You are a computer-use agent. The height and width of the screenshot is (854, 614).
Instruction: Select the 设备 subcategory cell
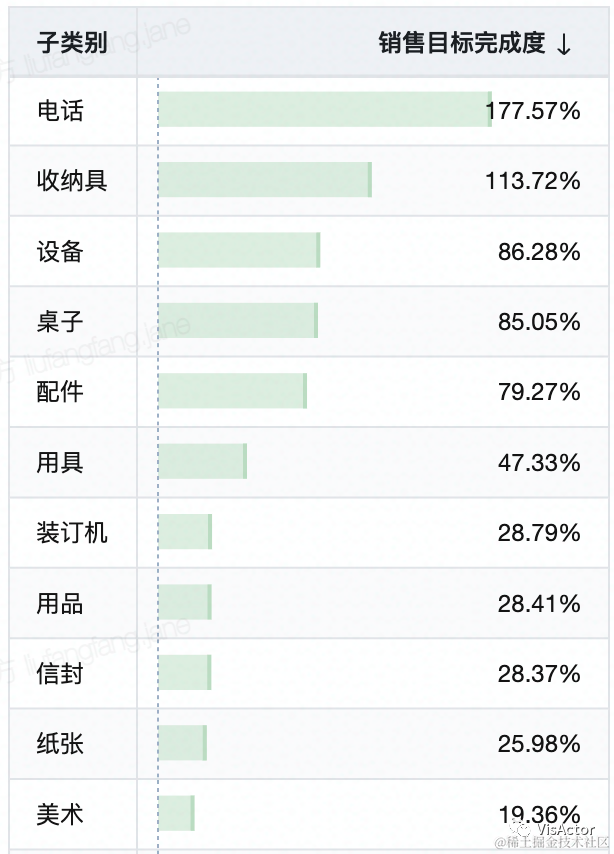pos(60,251)
